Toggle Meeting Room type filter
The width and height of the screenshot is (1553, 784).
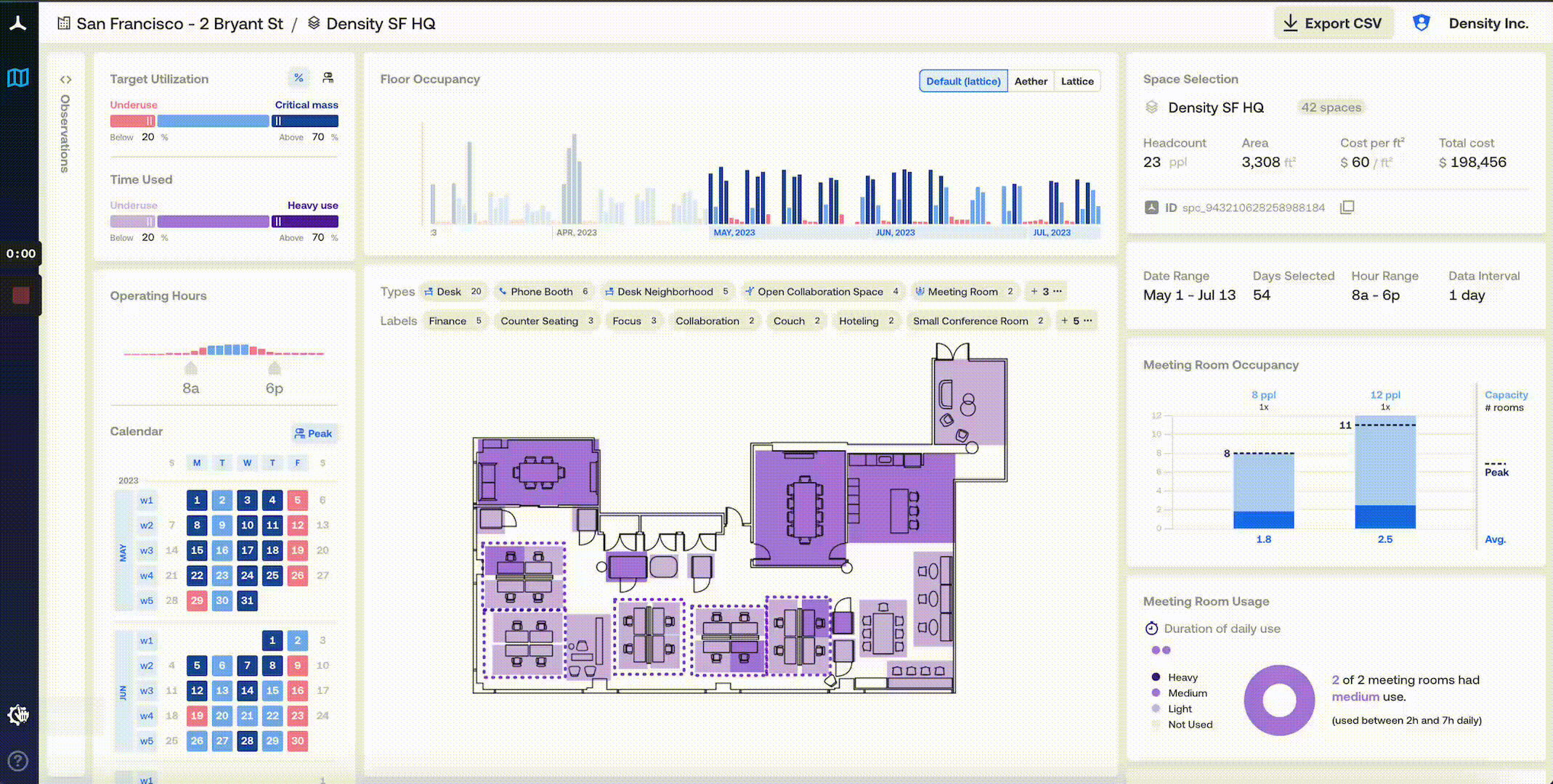[x=965, y=292]
